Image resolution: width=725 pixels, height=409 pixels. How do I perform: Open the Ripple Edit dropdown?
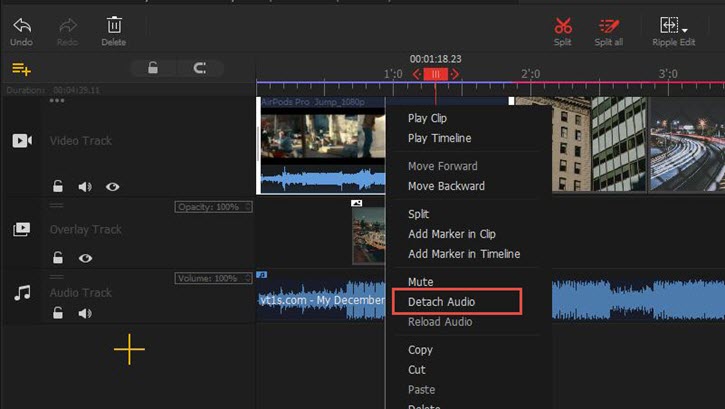[x=672, y=25]
